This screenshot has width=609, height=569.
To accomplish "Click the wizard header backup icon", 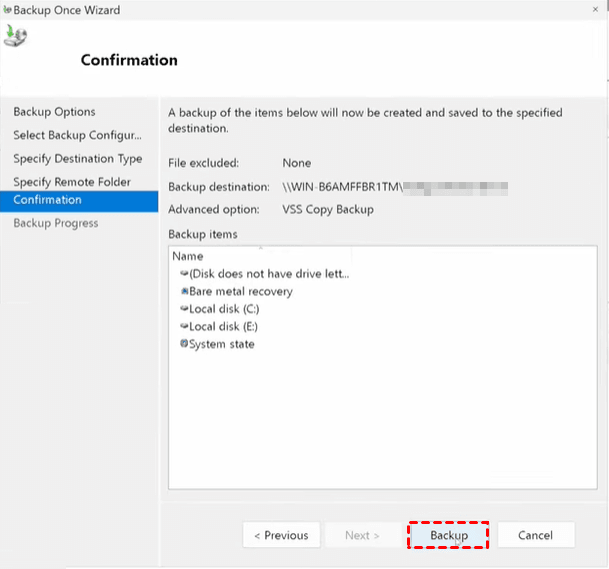I will click(x=16, y=37).
